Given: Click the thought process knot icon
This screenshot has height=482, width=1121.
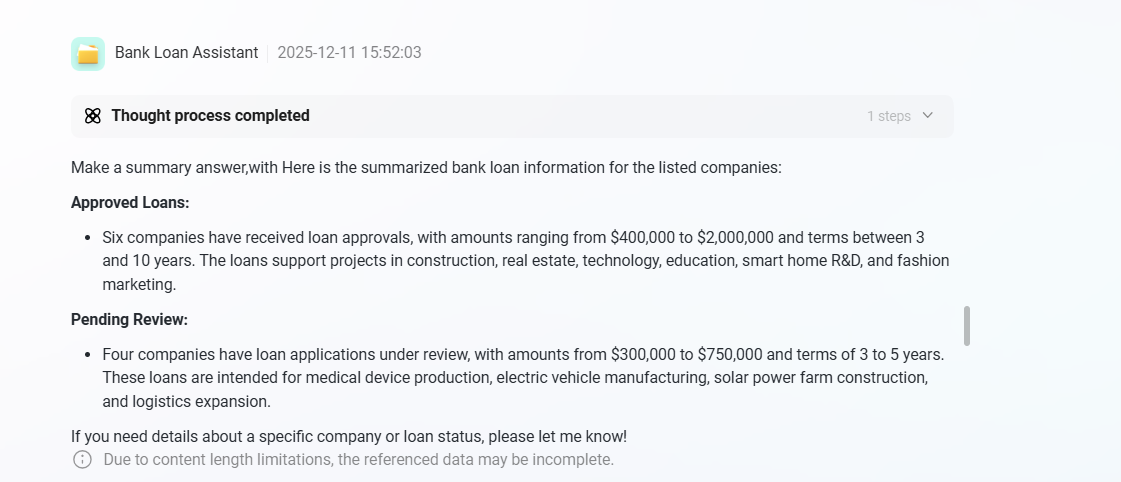Looking at the screenshot, I should click(93, 116).
